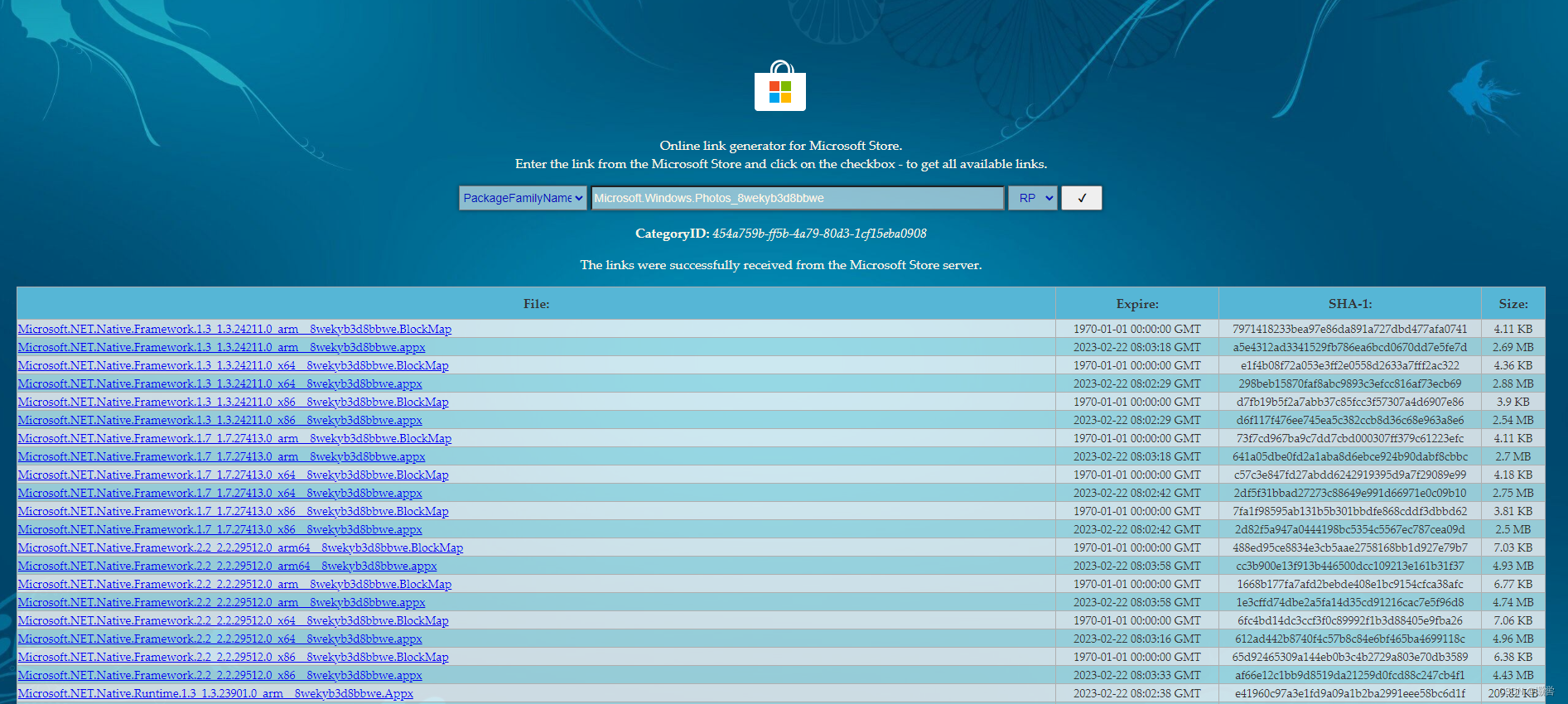The image size is (1568, 704).
Task: Focus the Microsoft.Windows.Photos input field
Action: [798, 198]
